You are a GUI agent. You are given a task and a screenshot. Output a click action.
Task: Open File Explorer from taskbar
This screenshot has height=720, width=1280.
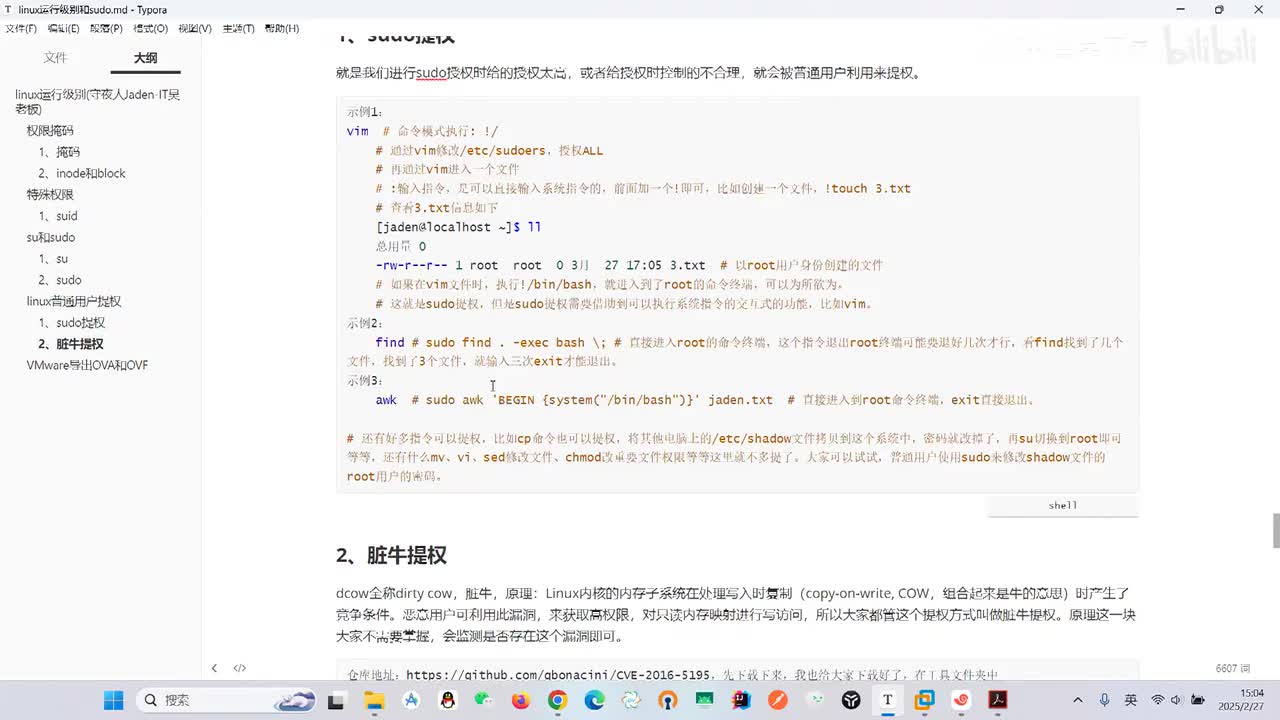(x=374, y=700)
